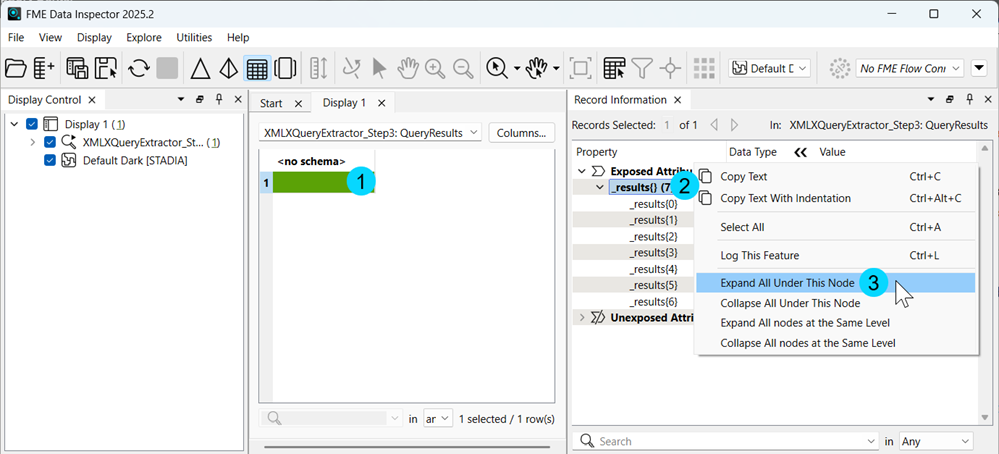Viewport: 999px width, 454px height.
Task: Click the Record Information search field
Action: pos(726,441)
